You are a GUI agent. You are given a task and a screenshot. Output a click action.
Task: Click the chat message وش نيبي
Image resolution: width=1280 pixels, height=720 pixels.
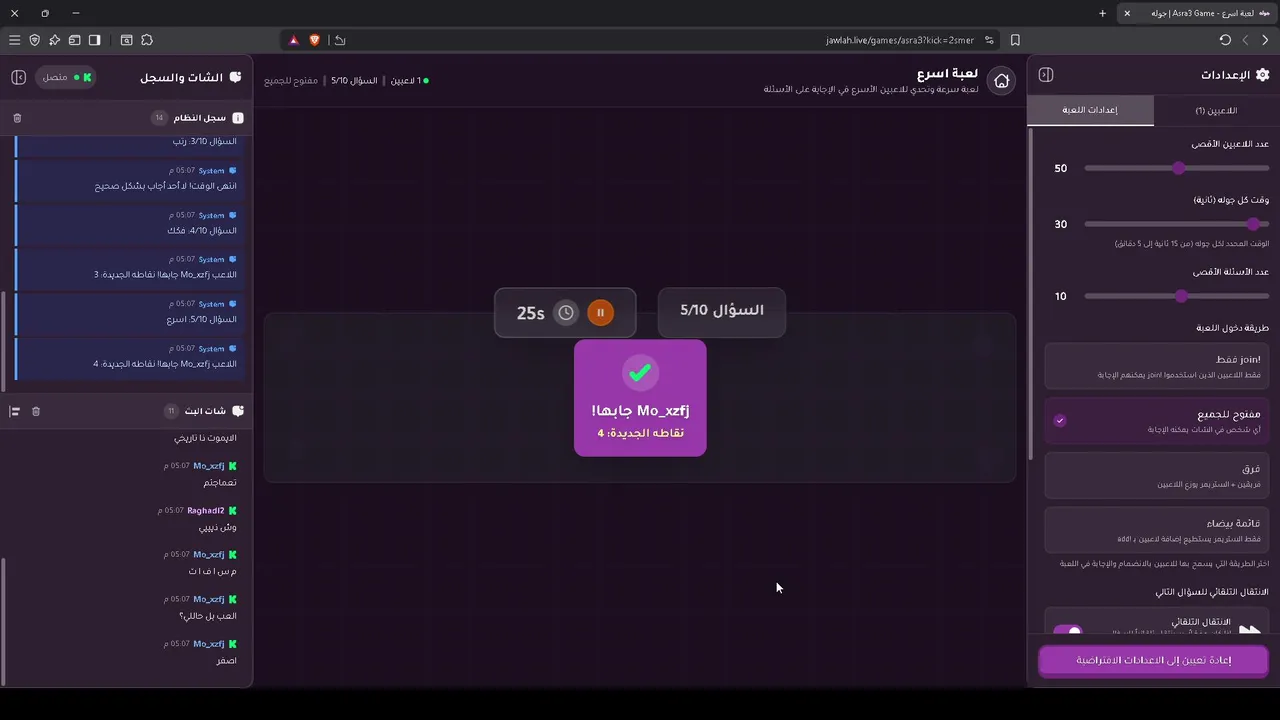(x=217, y=527)
